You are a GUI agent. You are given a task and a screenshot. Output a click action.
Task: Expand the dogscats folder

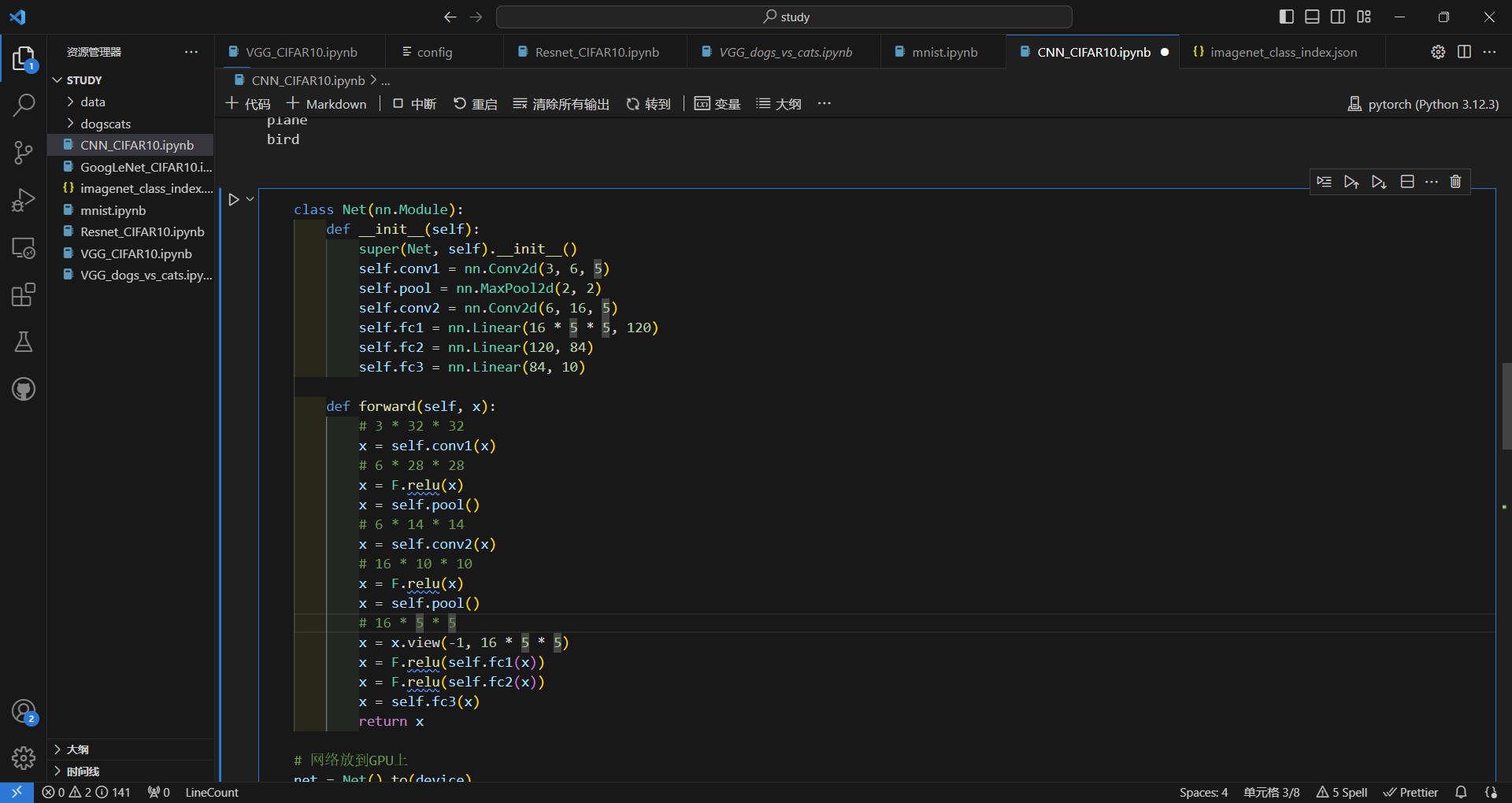point(105,124)
